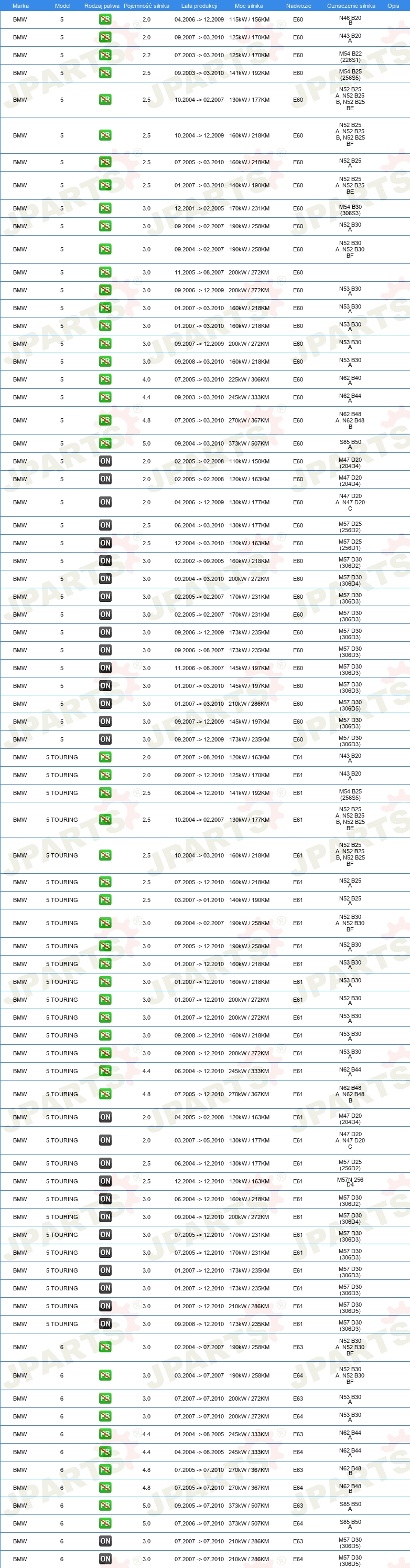
Task: Select the 12.2001 -> 02.2005 production years cell
Action: click(x=199, y=208)
